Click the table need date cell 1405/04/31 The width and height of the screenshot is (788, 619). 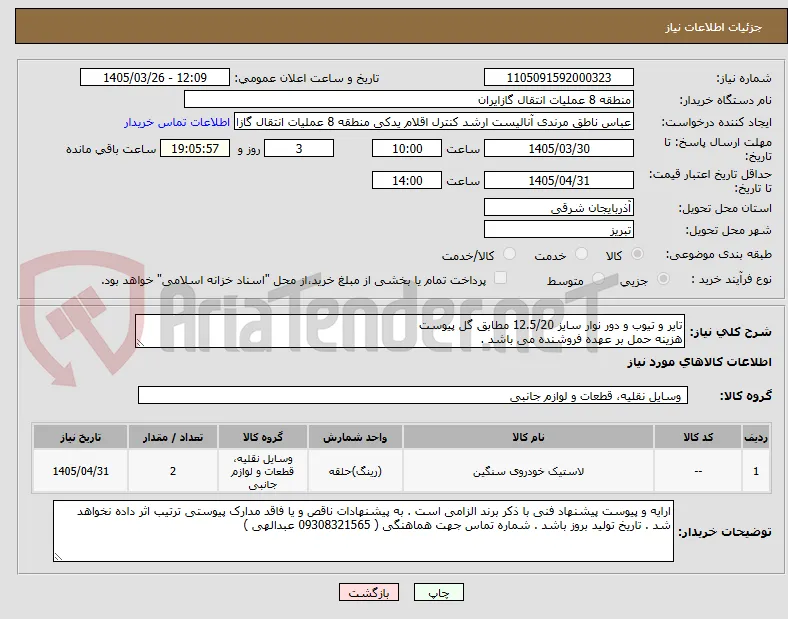tap(80, 471)
